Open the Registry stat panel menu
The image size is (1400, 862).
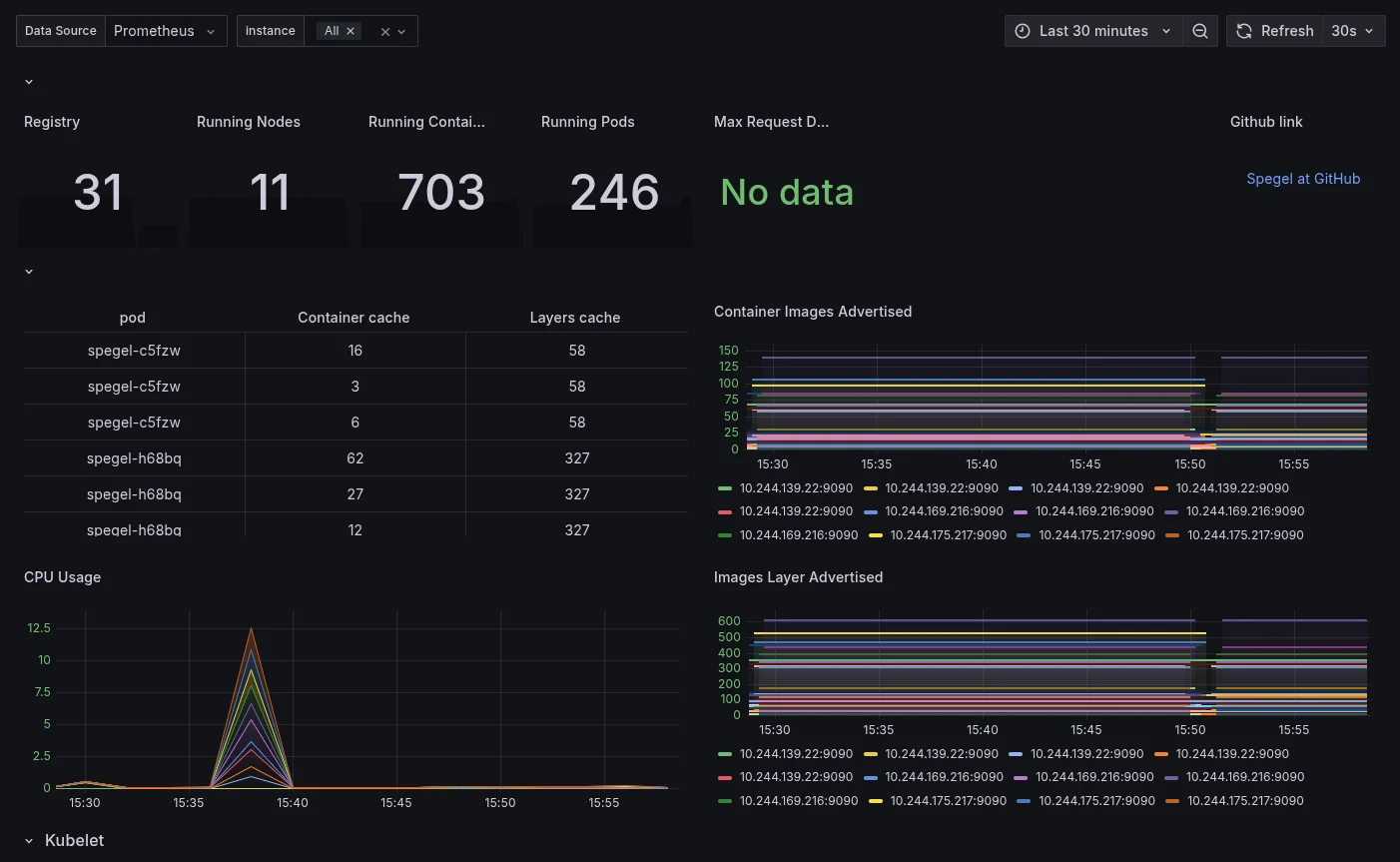point(52,121)
